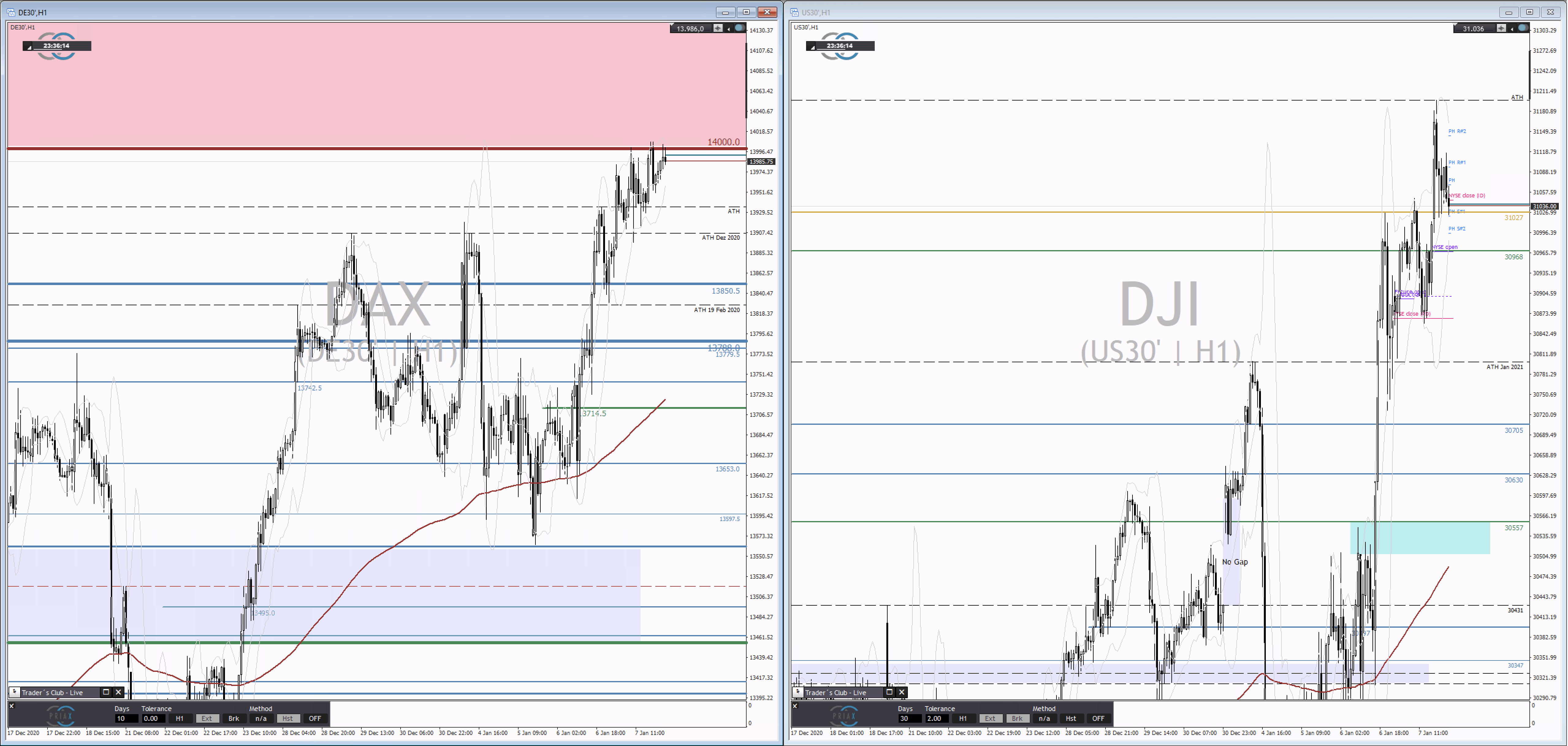Click the Days field showing 10
1568x746 pixels.
tap(126, 719)
